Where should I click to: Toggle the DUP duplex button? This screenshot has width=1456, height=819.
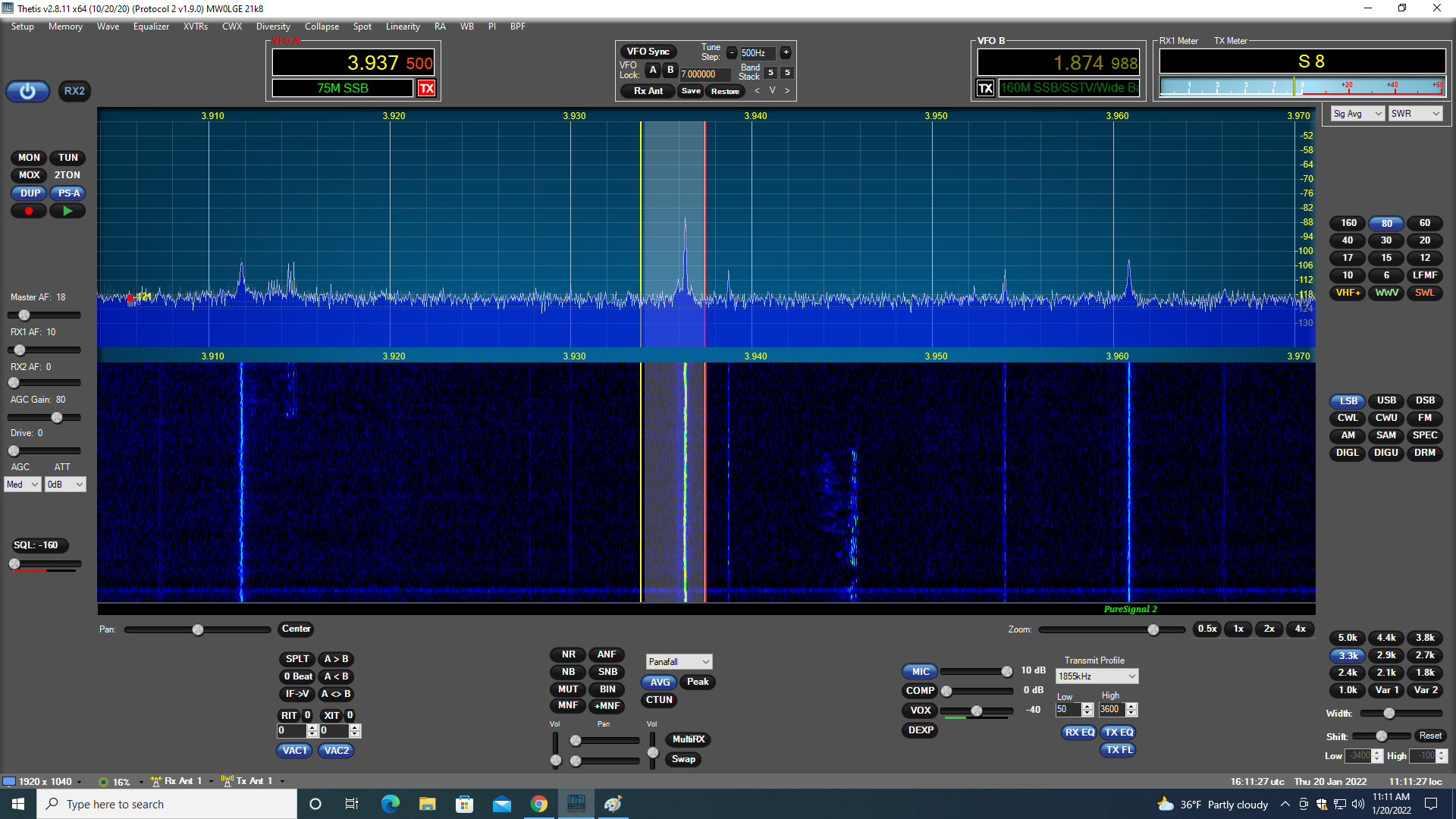coord(30,193)
